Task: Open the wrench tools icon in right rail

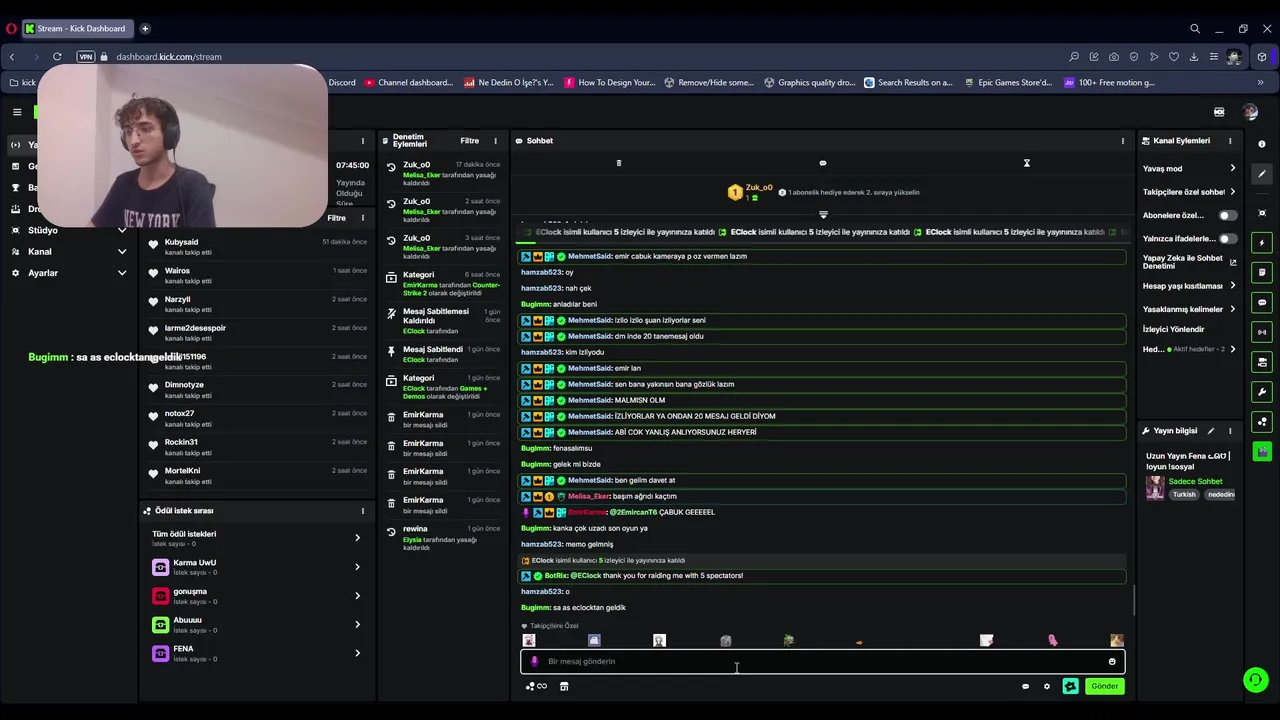Action: coord(1262,392)
